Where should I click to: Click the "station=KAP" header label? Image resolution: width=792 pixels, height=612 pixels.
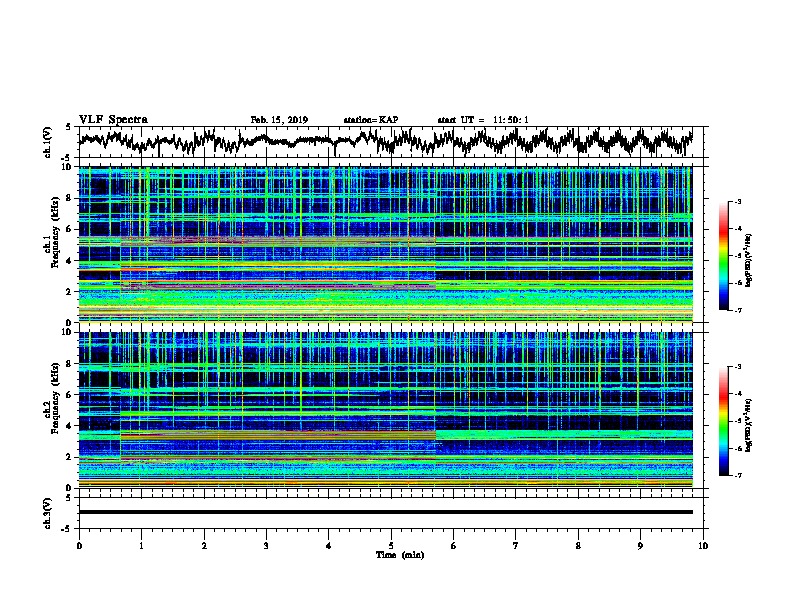(x=371, y=120)
